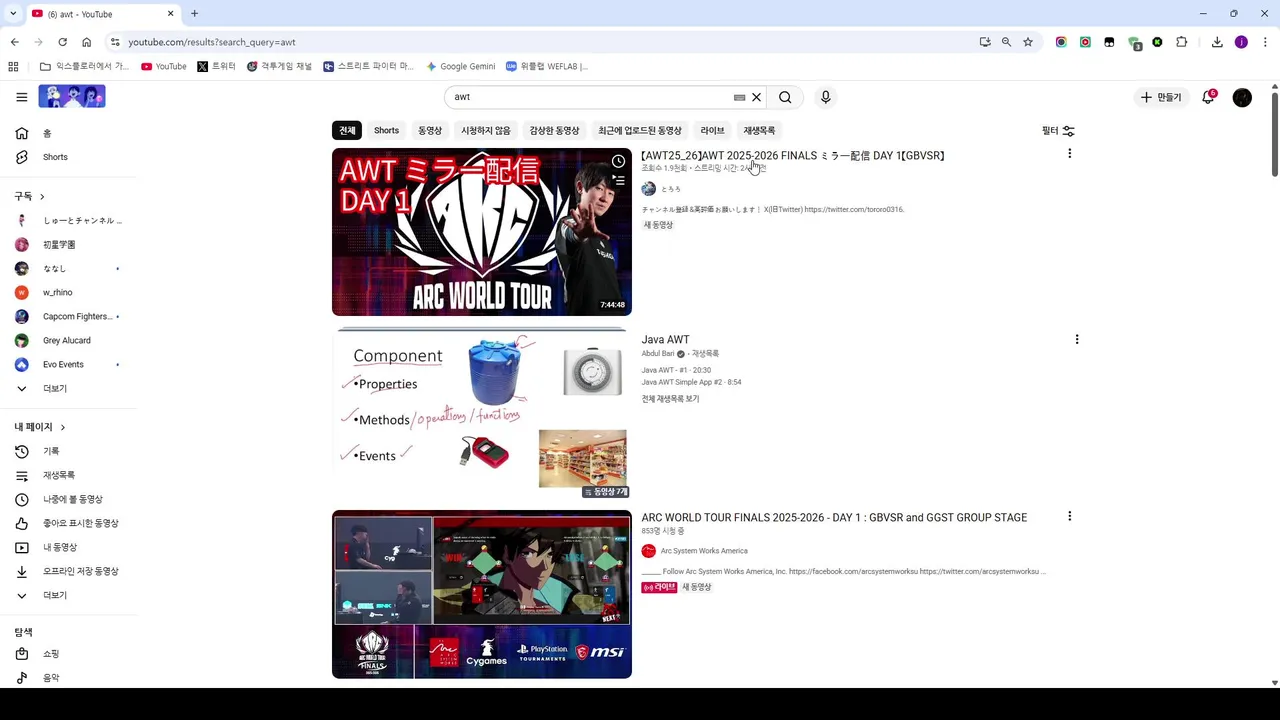This screenshot has width=1280, height=720.
Task: Click 전체 재생목록 보기 link
Action: [x=670, y=399]
